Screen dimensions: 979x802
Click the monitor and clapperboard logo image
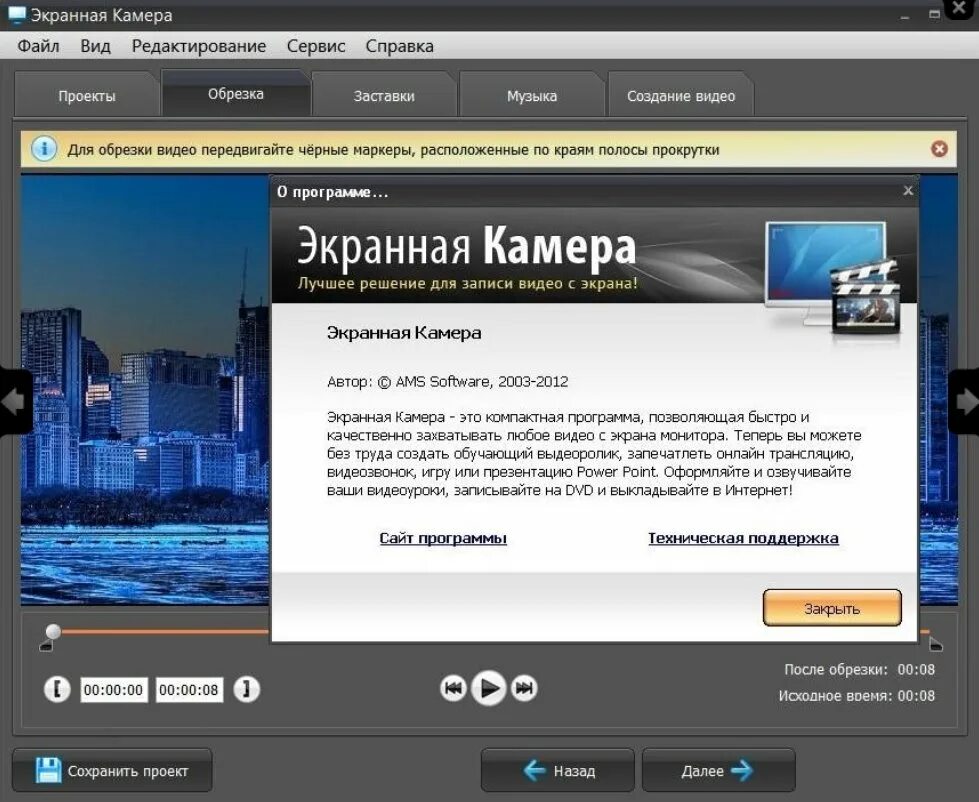(833, 277)
